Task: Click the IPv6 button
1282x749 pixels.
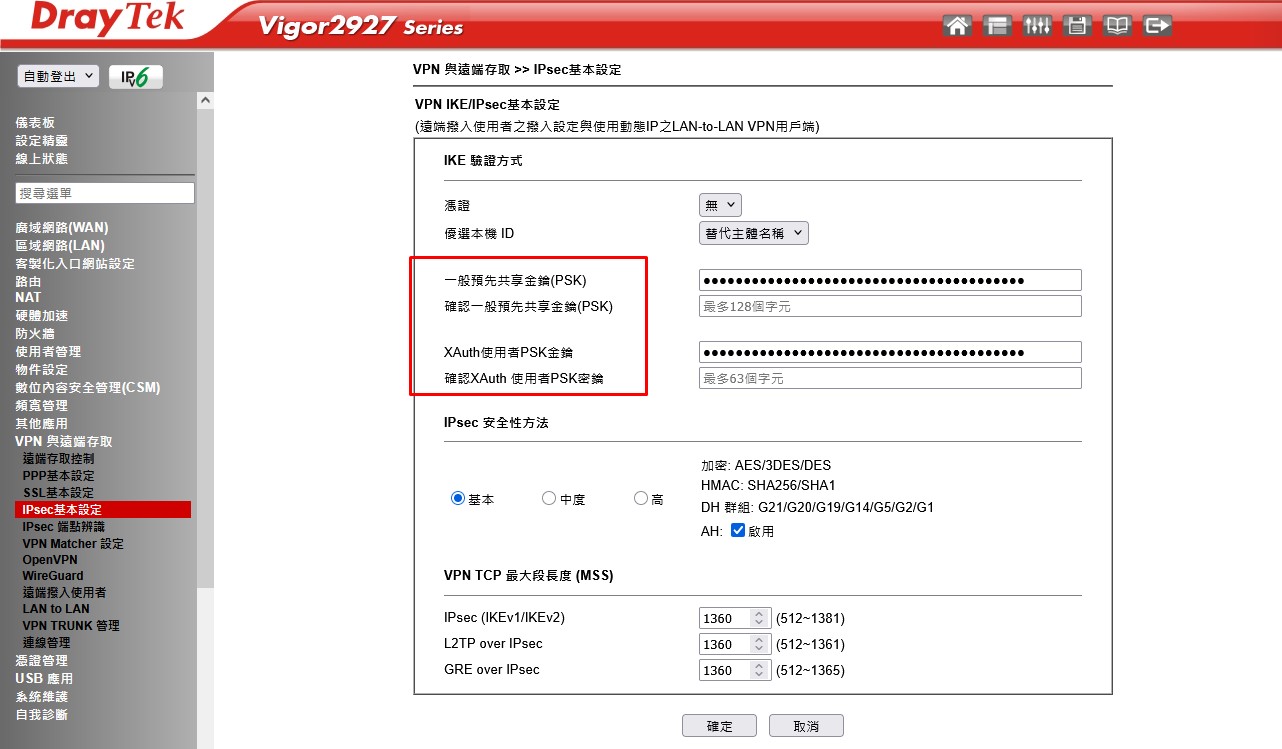Action: [x=135, y=77]
